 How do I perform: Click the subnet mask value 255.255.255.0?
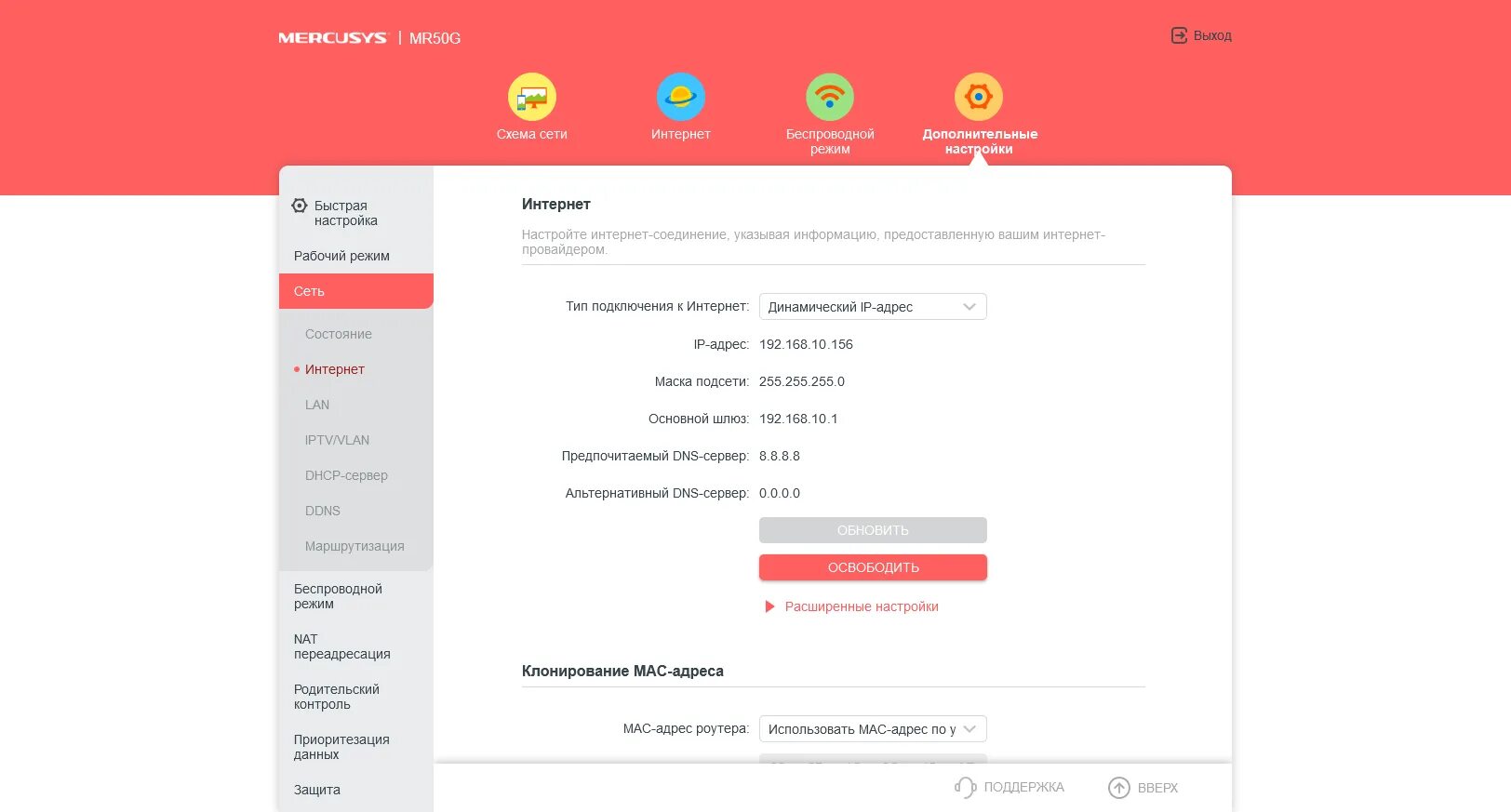point(802,381)
